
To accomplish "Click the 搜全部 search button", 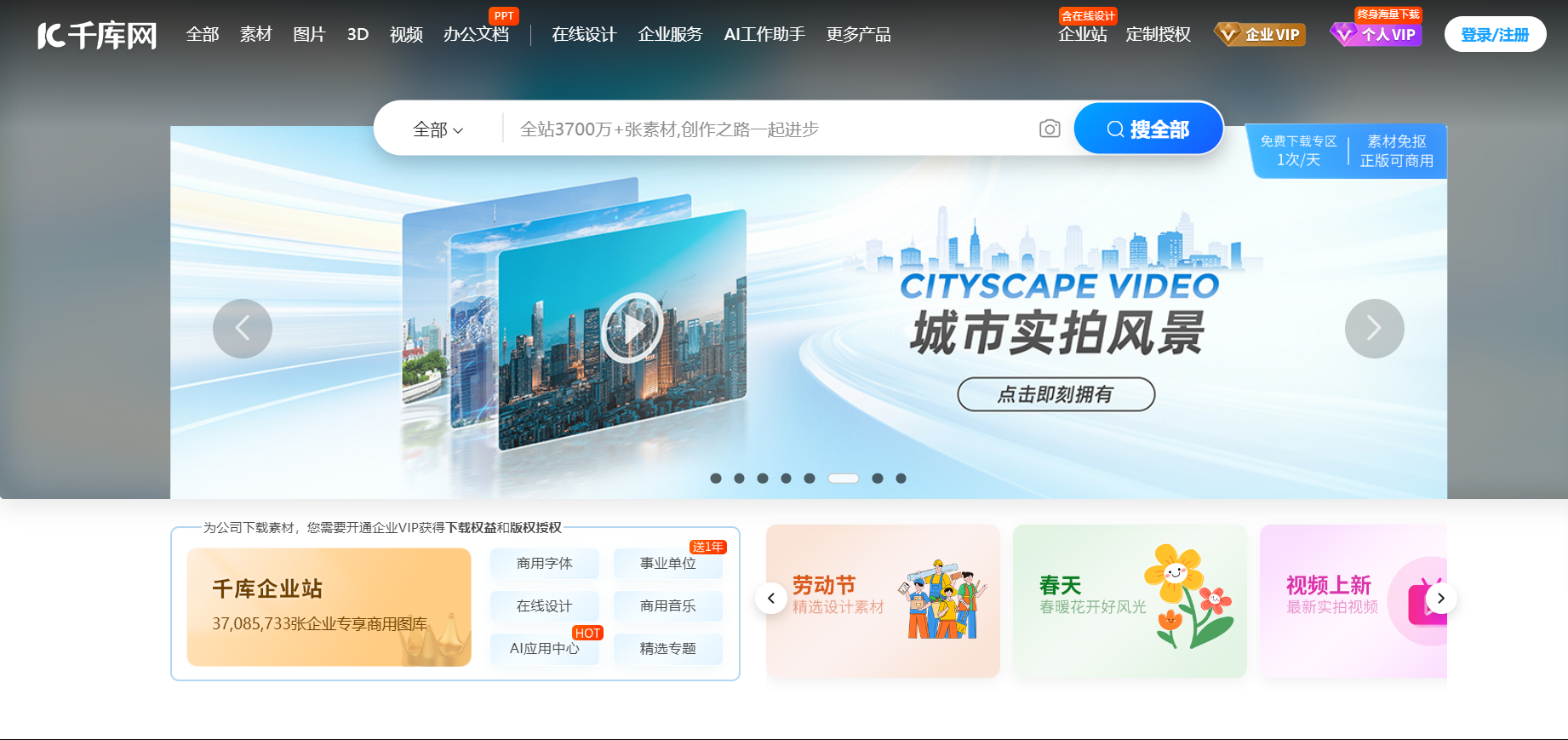I will 1148,129.
